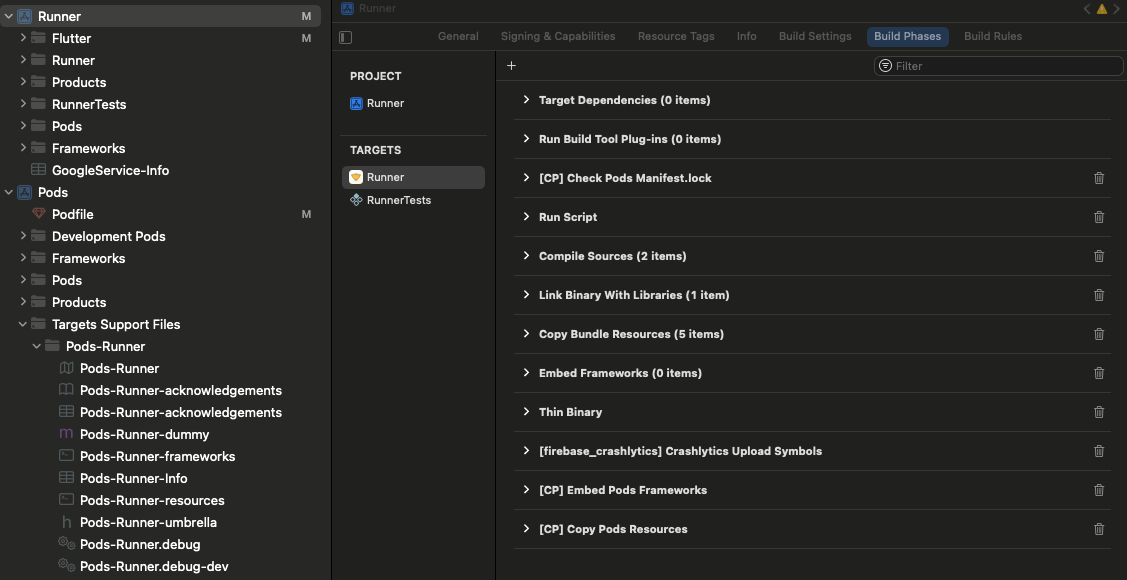Click the warning triangle icon
1127x580 pixels.
point(1102,9)
